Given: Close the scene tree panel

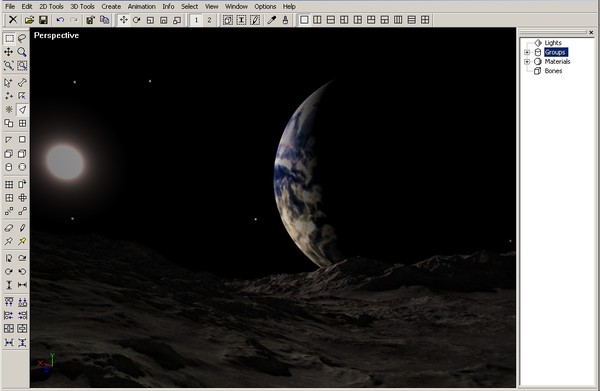Looking at the screenshot, I should 591,33.
